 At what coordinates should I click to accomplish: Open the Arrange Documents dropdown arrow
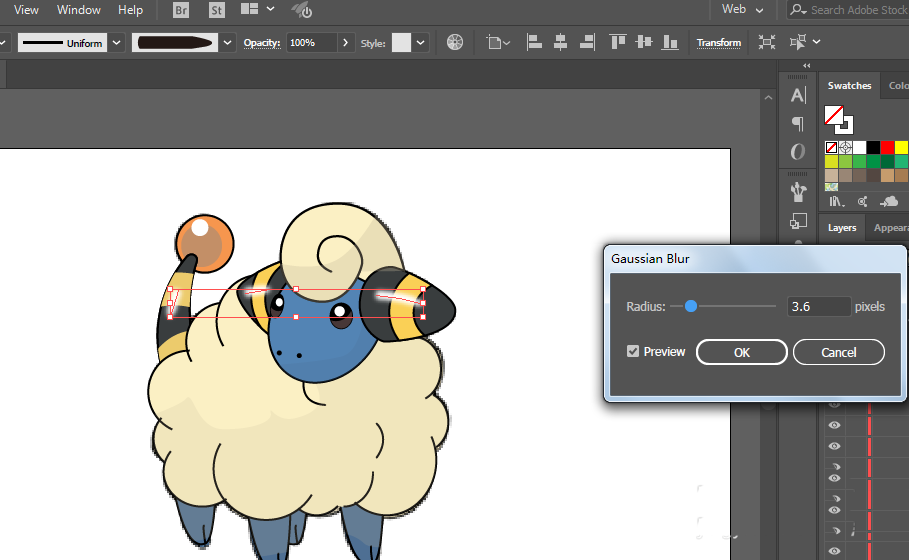point(271,9)
